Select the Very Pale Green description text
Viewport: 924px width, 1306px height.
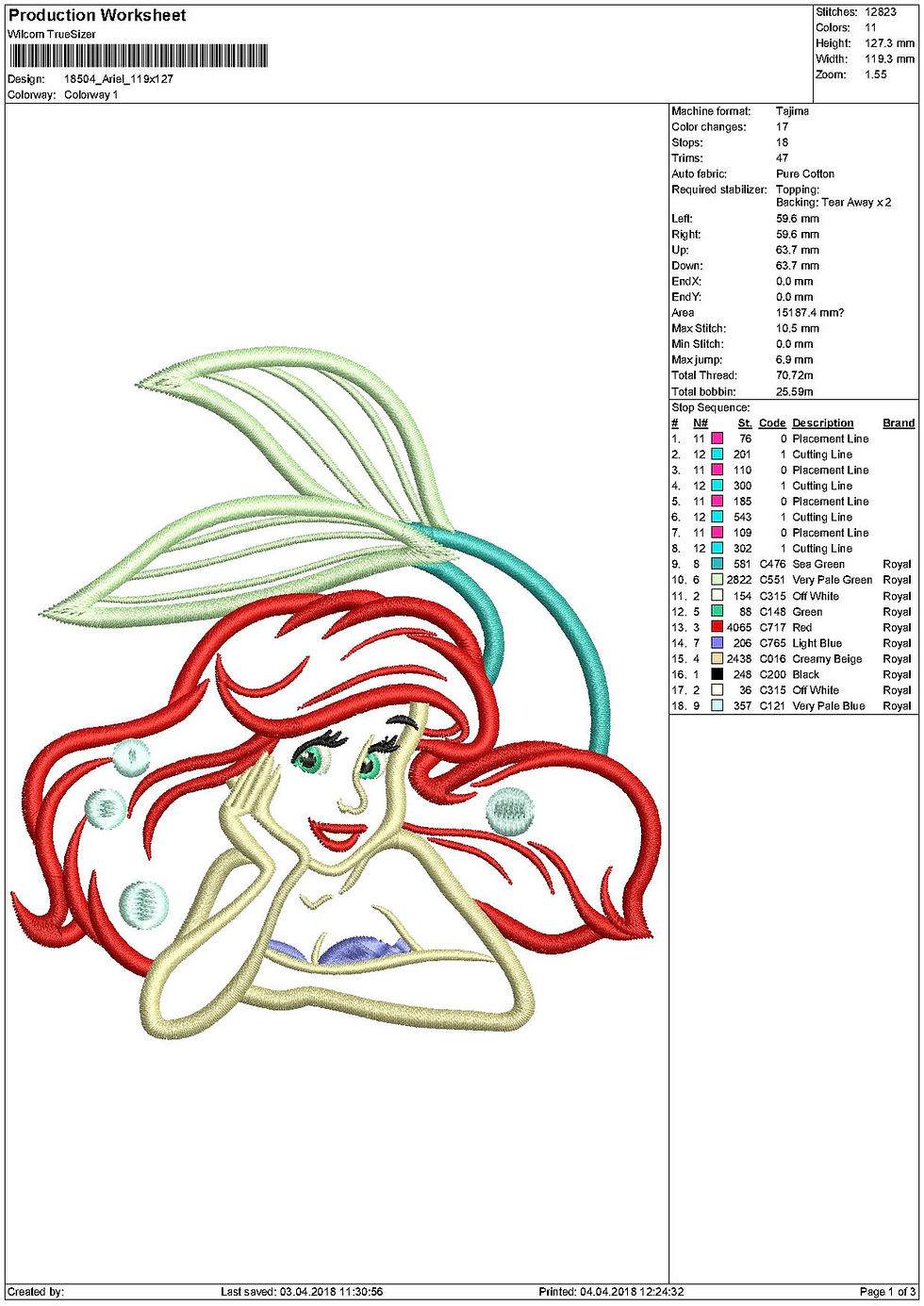[833, 580]
